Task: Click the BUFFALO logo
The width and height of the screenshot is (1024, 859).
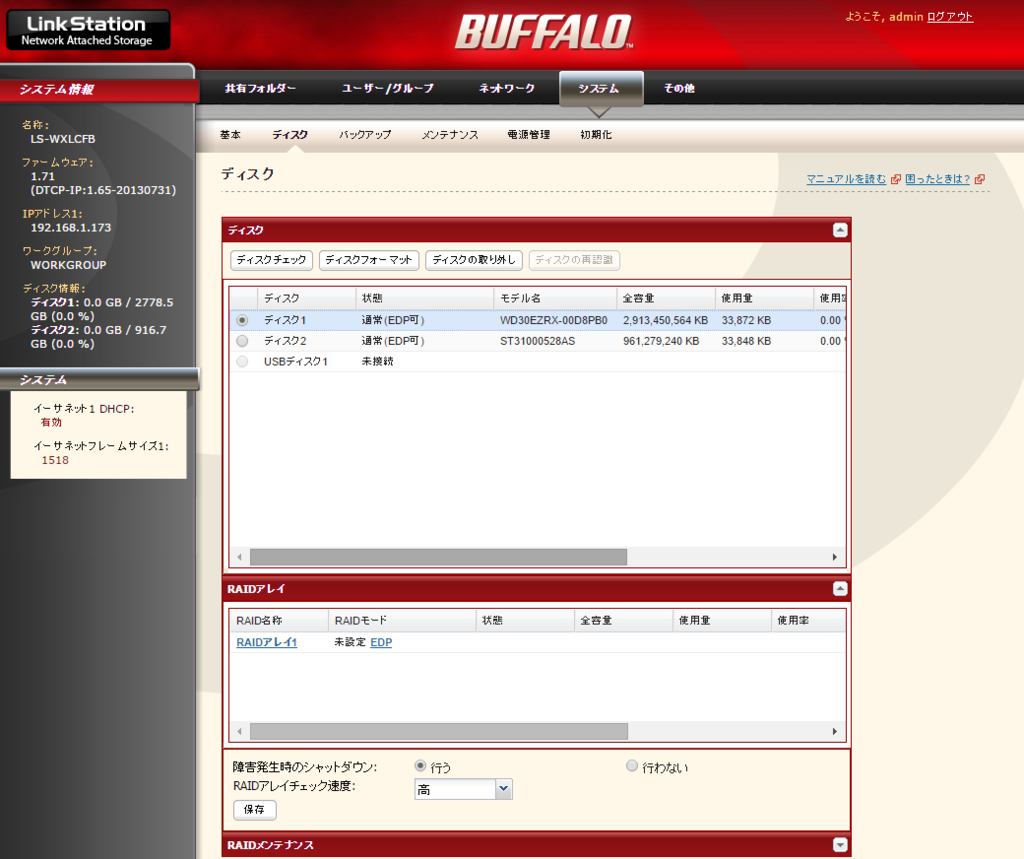Action: (544, 32)
